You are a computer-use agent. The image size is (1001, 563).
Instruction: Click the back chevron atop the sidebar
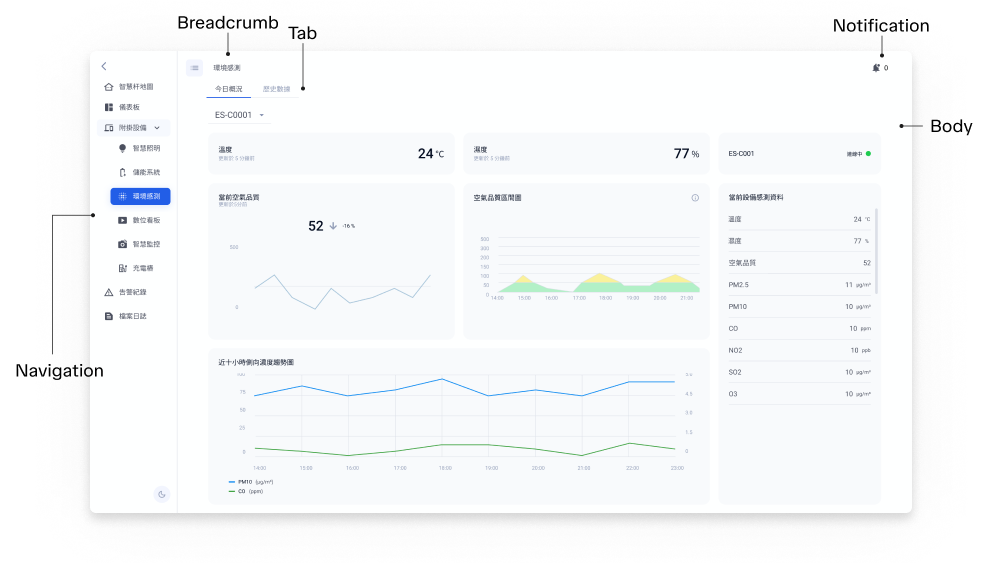coord(104,66)
